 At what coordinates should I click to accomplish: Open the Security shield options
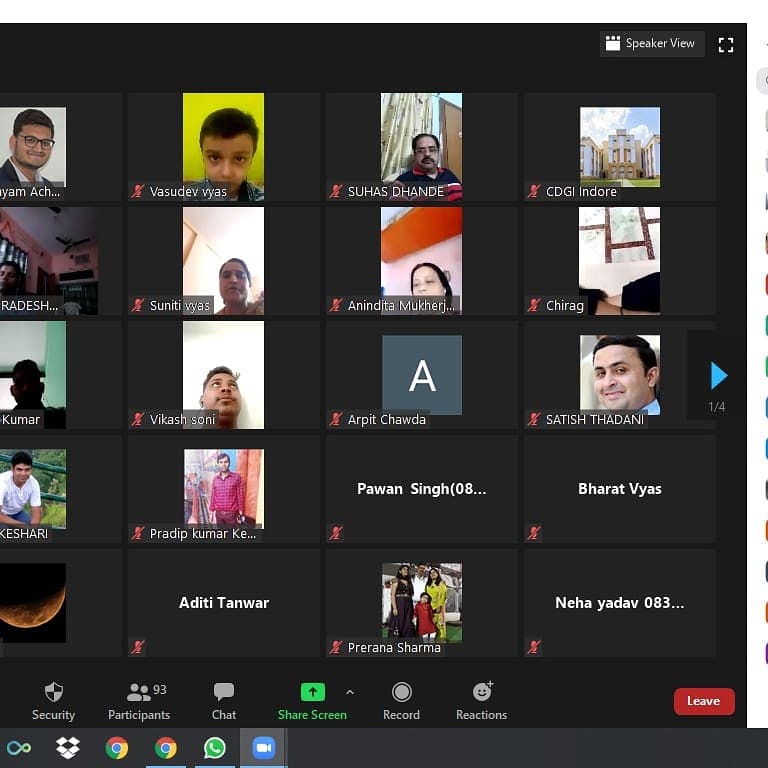point(53,700)
